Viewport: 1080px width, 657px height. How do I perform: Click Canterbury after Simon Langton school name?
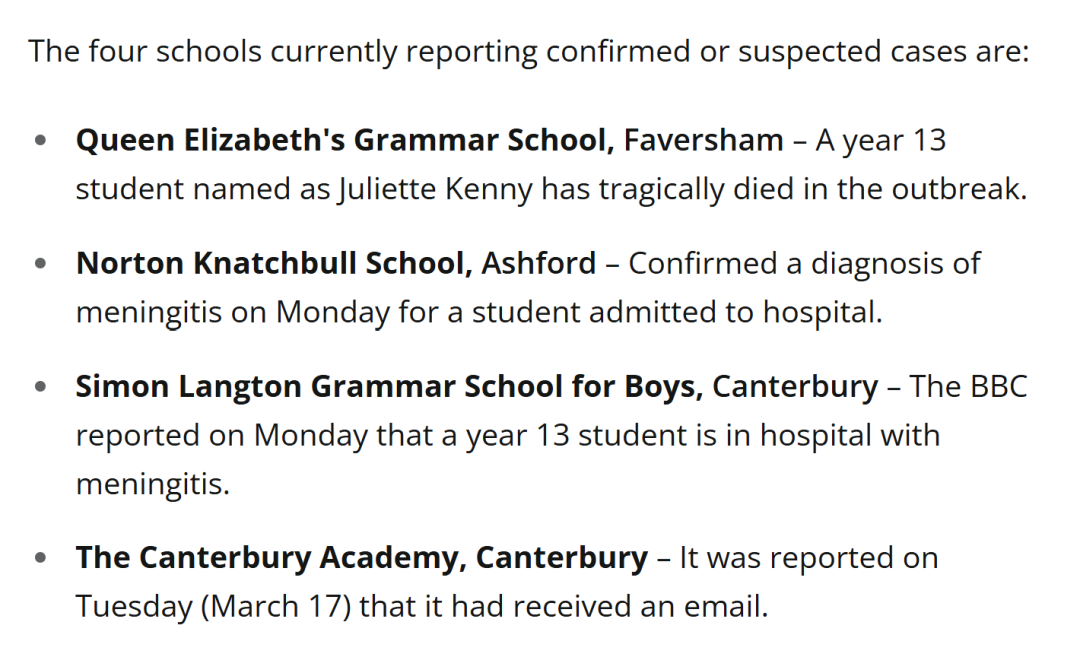click(795, 386)
